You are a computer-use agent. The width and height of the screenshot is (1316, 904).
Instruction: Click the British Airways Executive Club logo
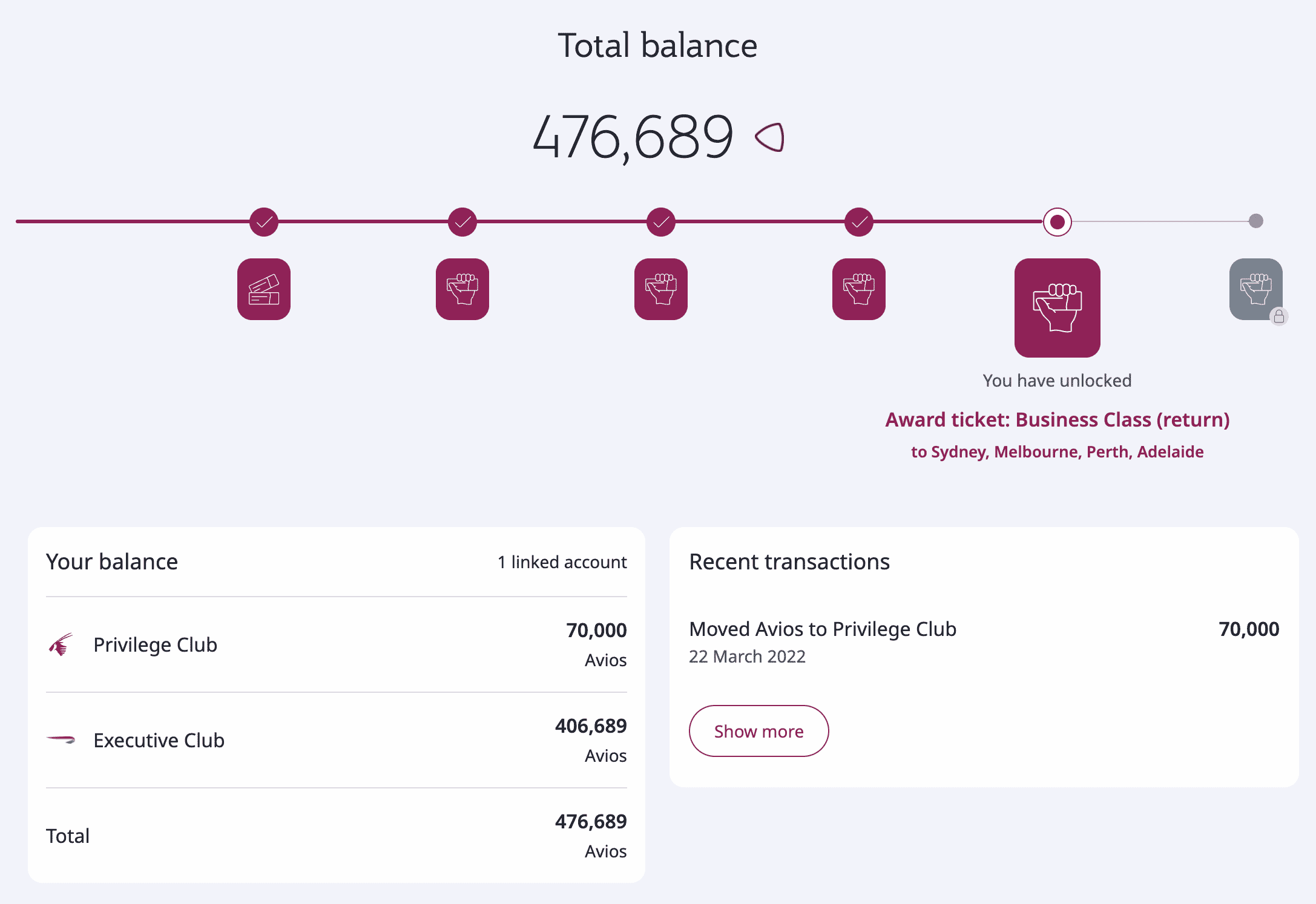point(61,739)
